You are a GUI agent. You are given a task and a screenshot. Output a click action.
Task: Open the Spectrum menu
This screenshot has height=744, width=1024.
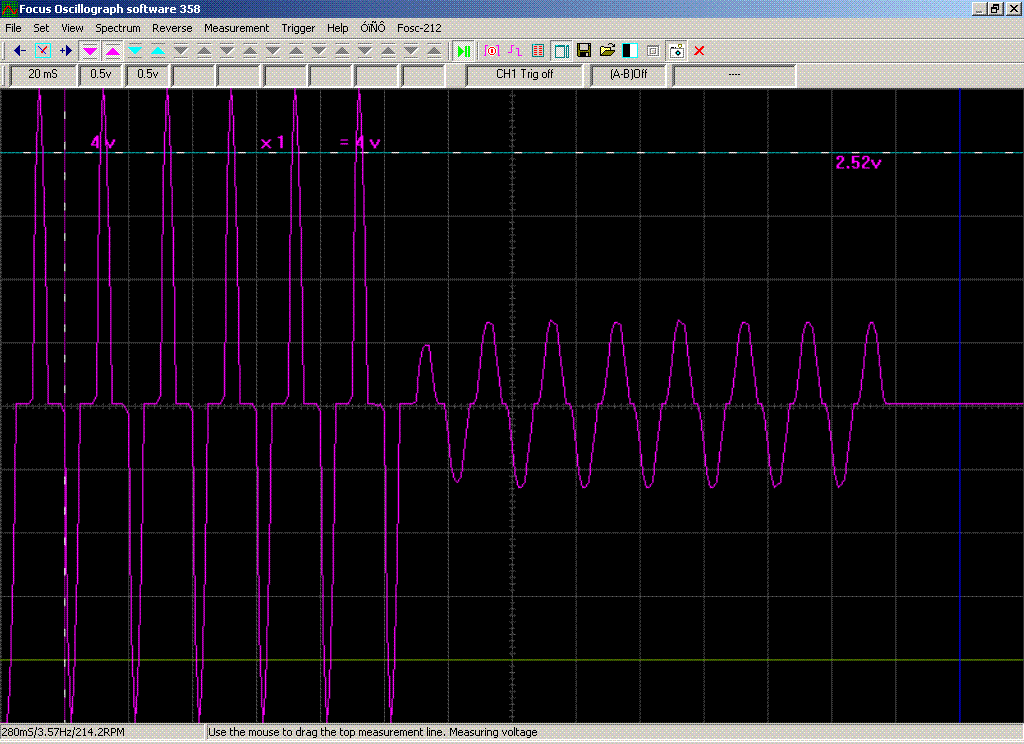pyautogui.click(x=118, y=28)
